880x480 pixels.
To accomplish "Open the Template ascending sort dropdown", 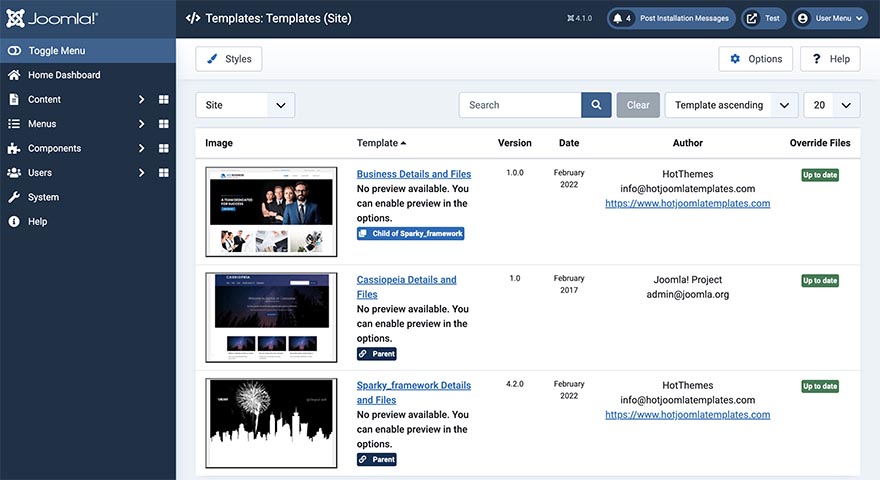I will 732,105.
